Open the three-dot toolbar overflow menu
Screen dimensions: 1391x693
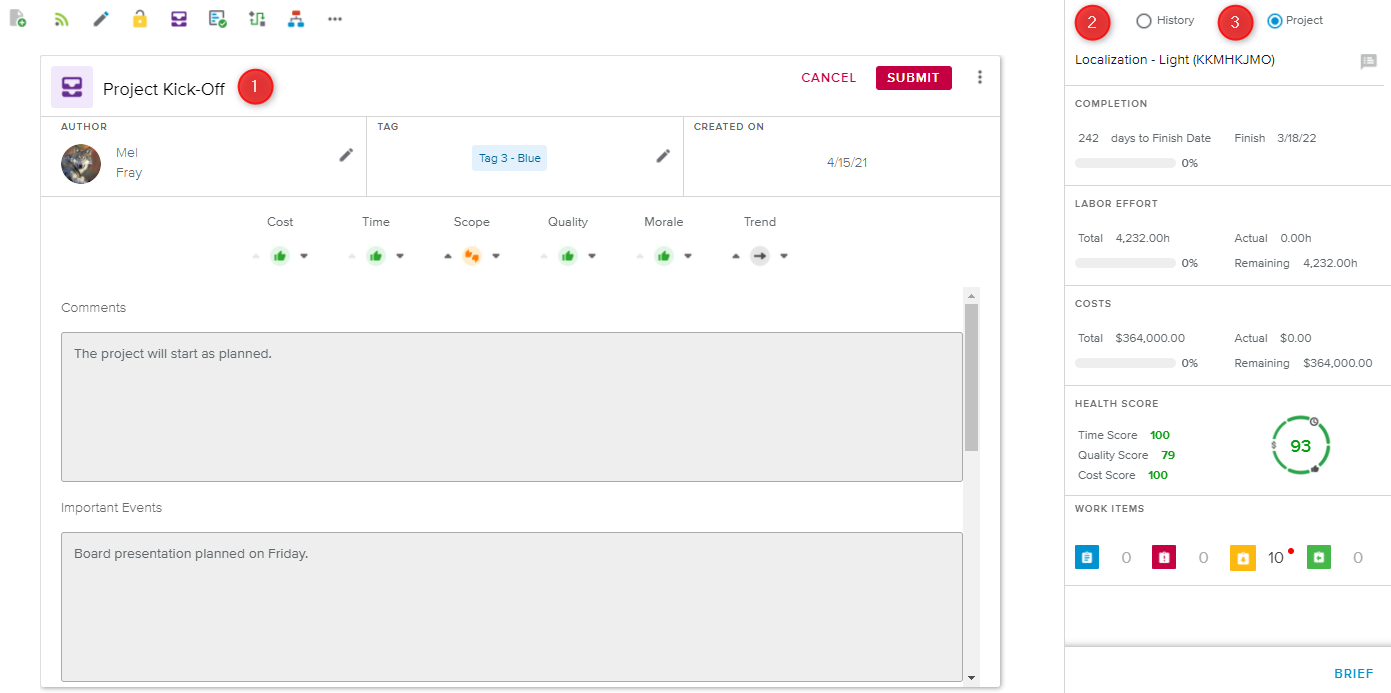pos(335,19)
